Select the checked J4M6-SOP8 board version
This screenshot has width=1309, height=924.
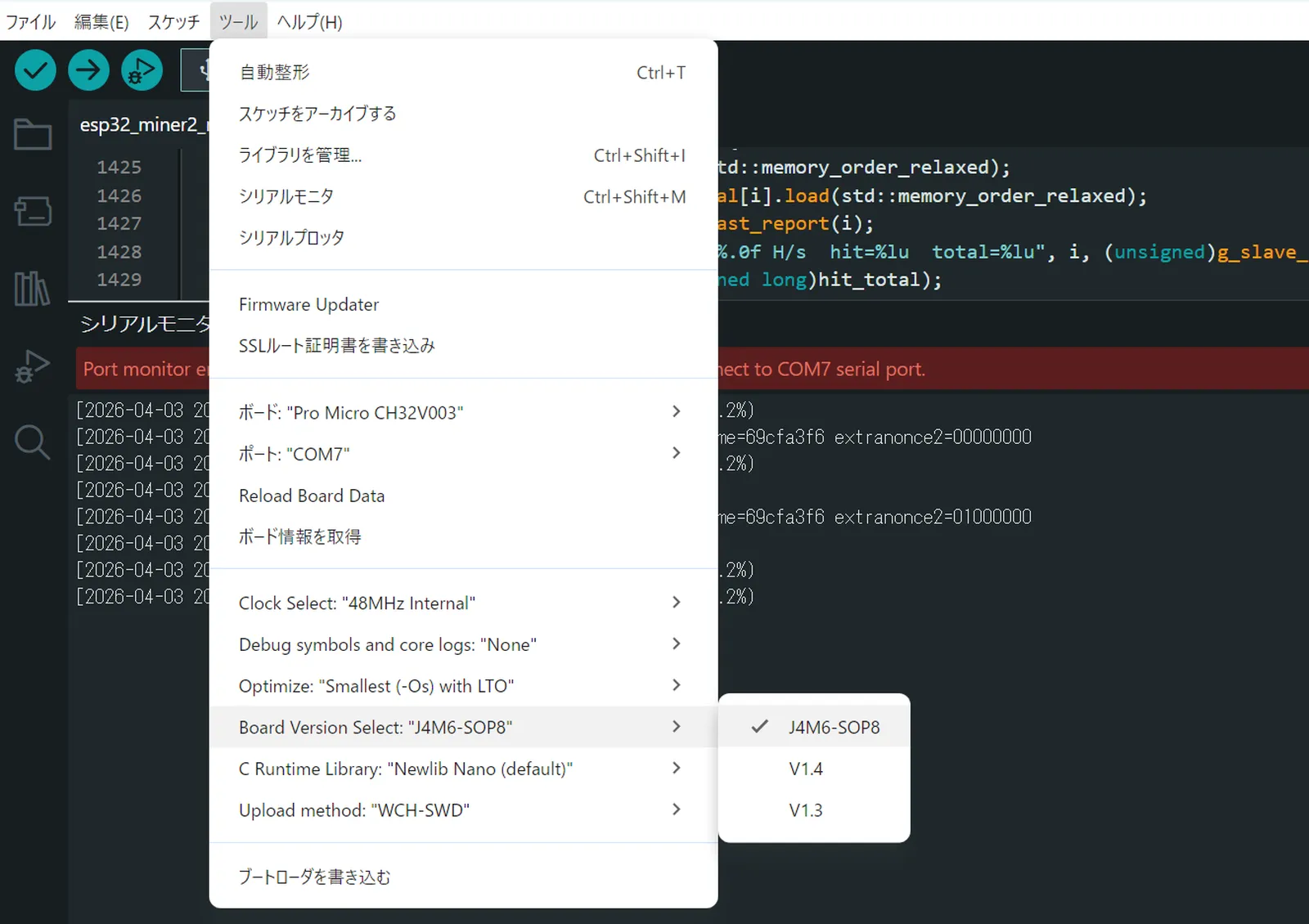(833, 728)
